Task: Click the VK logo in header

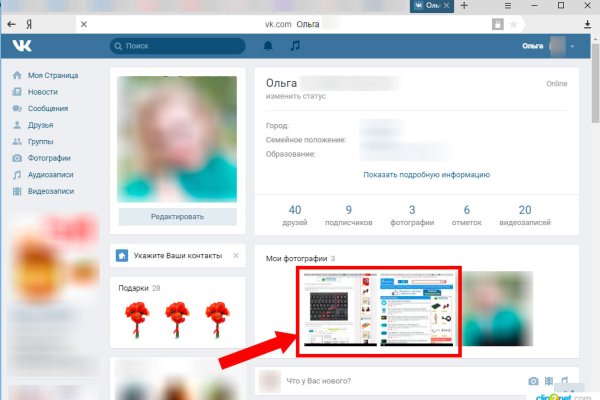Action: coord(22,46)
